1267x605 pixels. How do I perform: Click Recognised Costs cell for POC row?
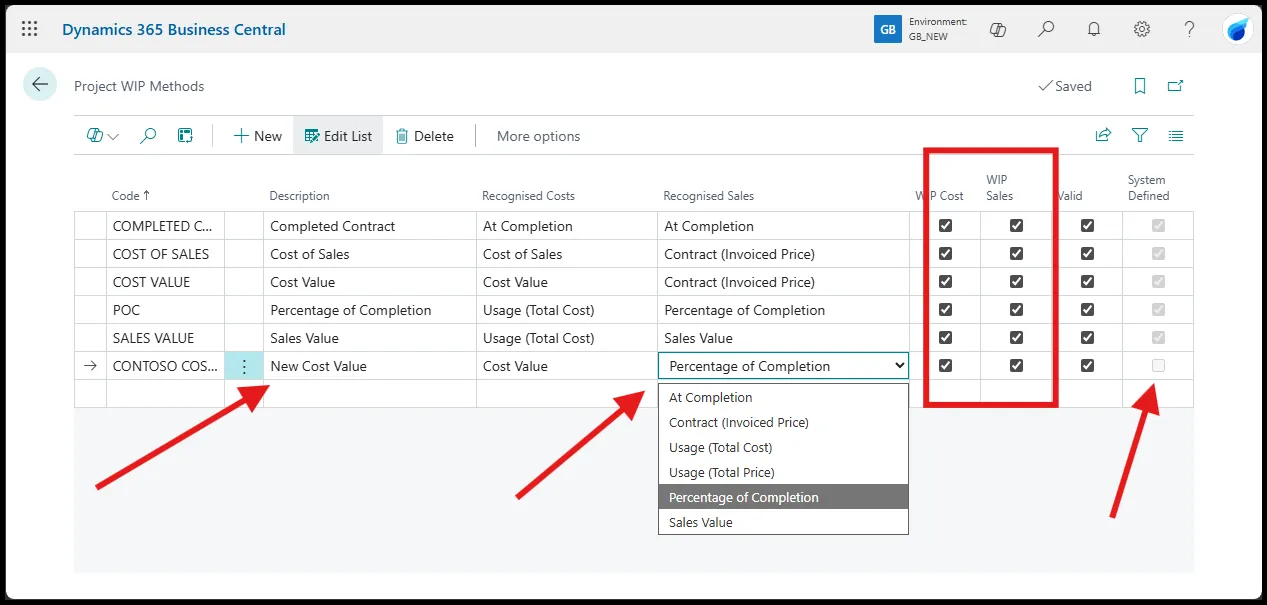(567, 310)
